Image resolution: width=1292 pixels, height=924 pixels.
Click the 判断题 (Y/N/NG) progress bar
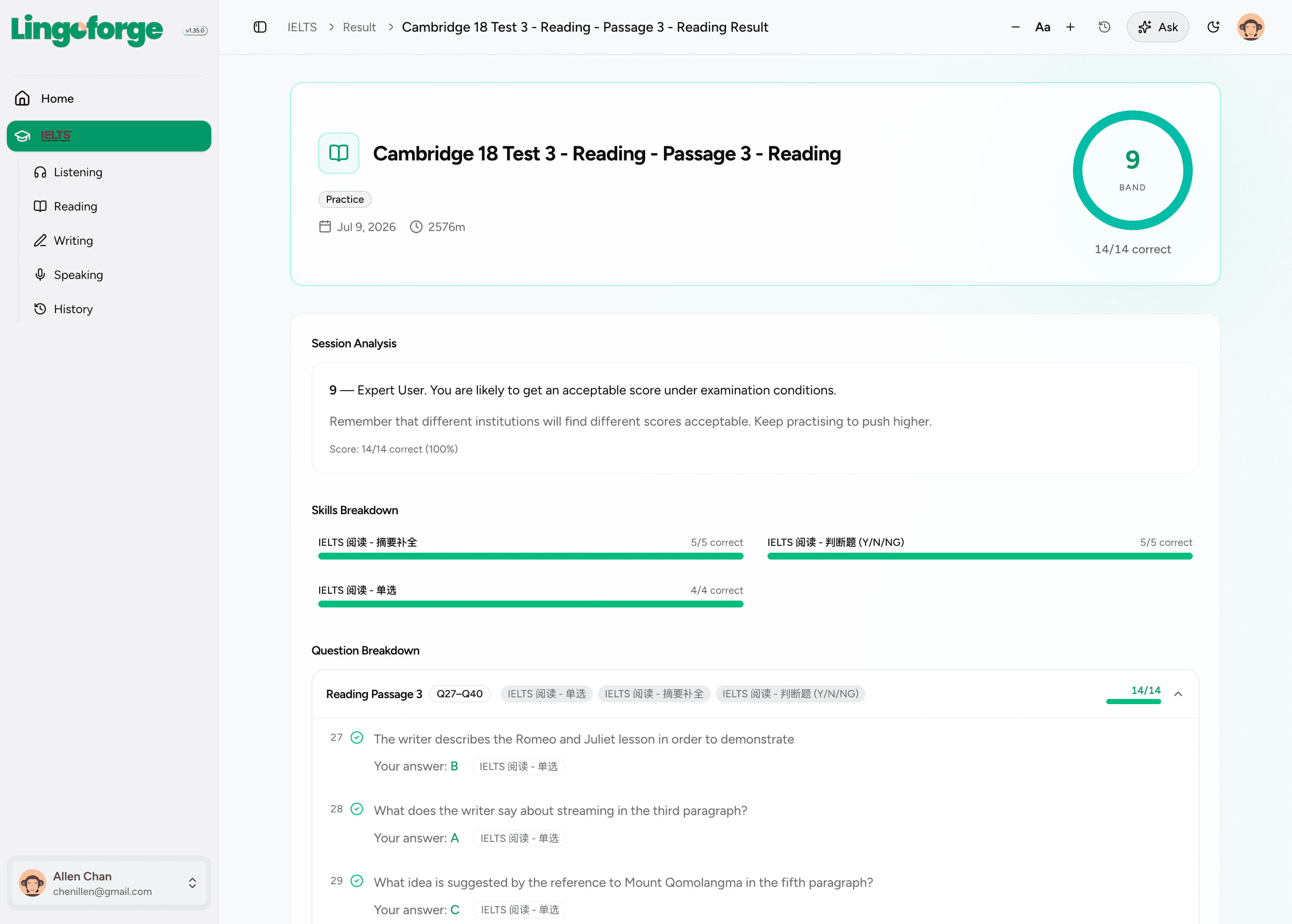[x=980, y=557]
